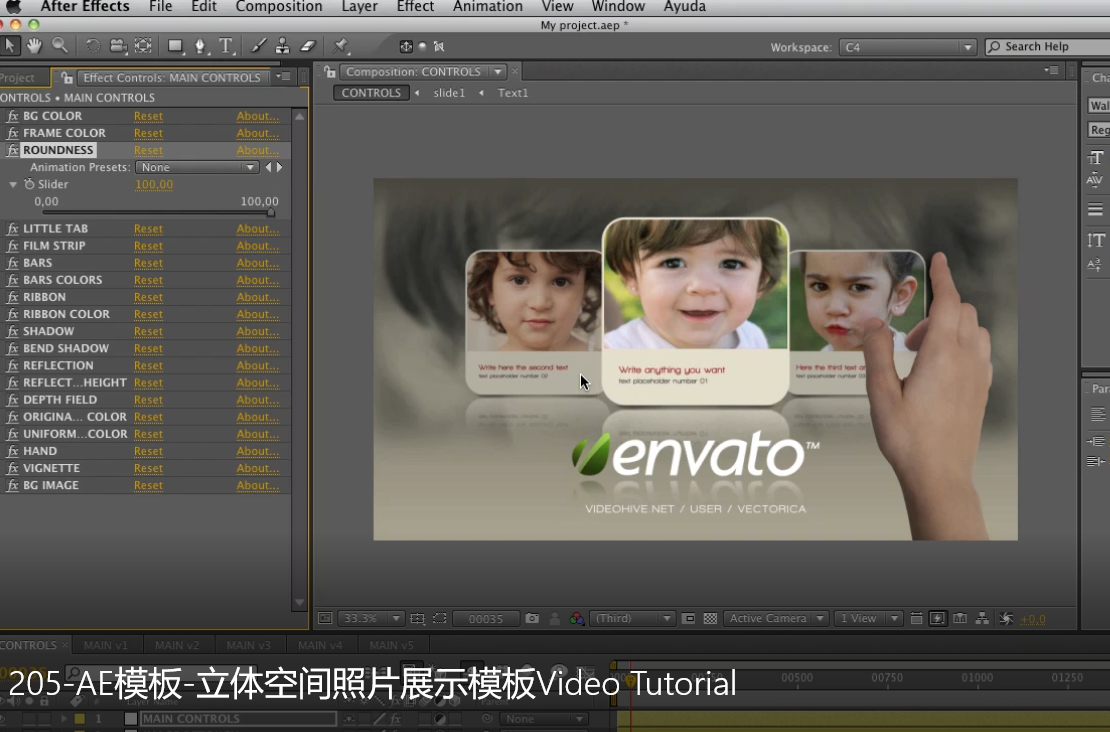Open the 1 View layout dropdown

point(868,619)
